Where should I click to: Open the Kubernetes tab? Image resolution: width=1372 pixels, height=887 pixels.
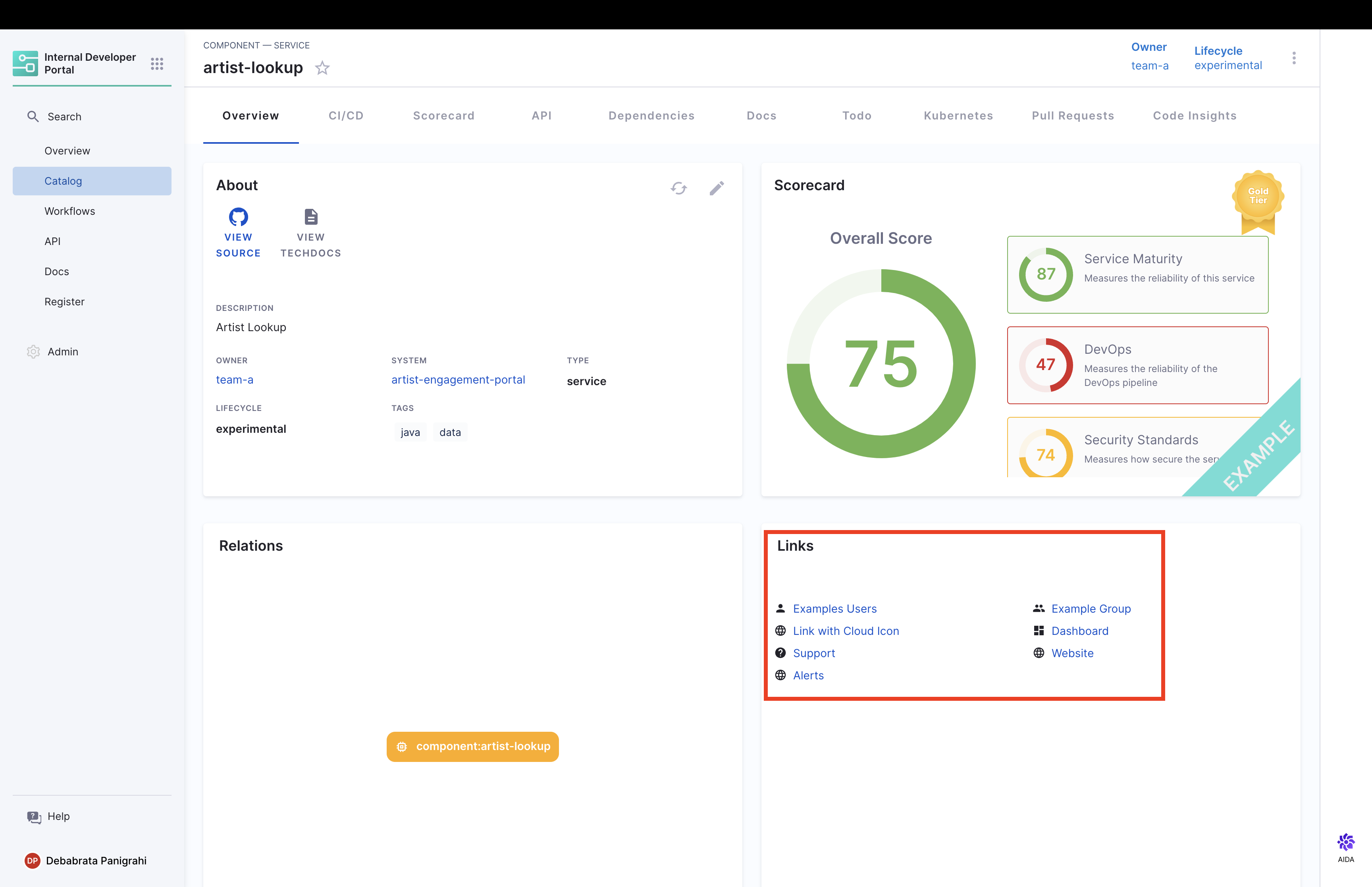coord(958,116)
